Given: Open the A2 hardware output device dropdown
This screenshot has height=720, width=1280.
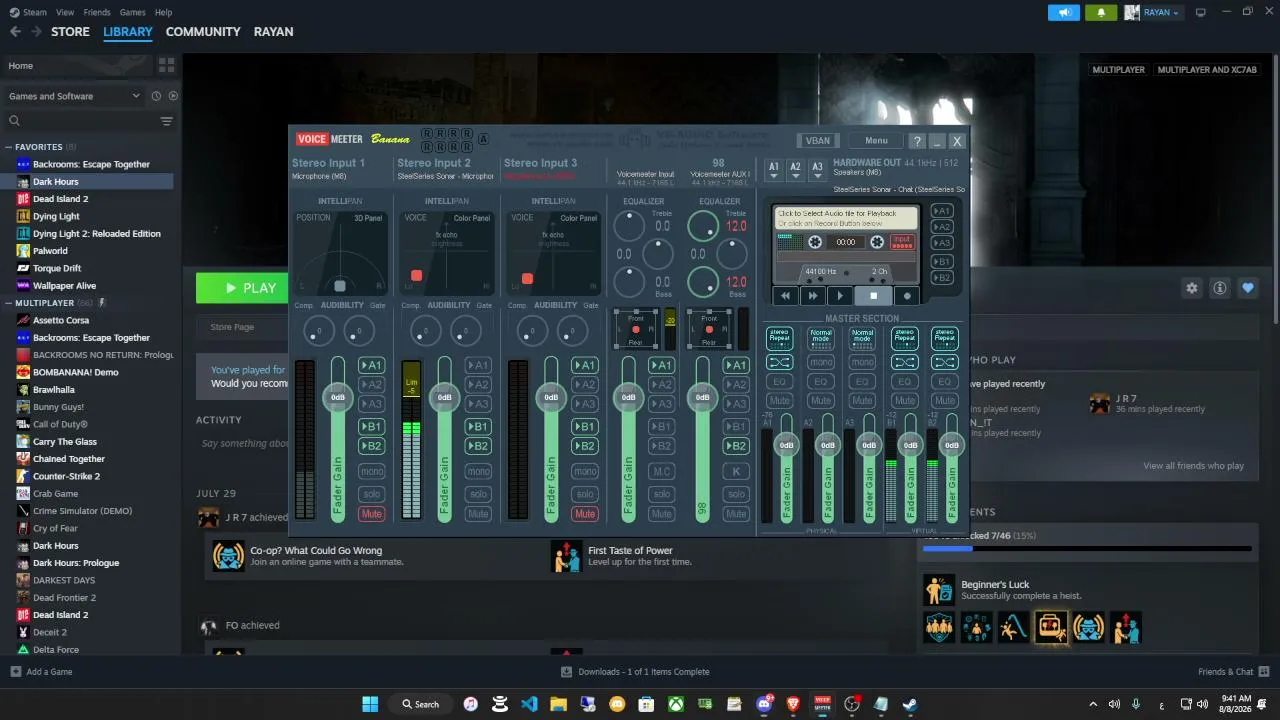Looking at the screenshot, I should [795, 169].
